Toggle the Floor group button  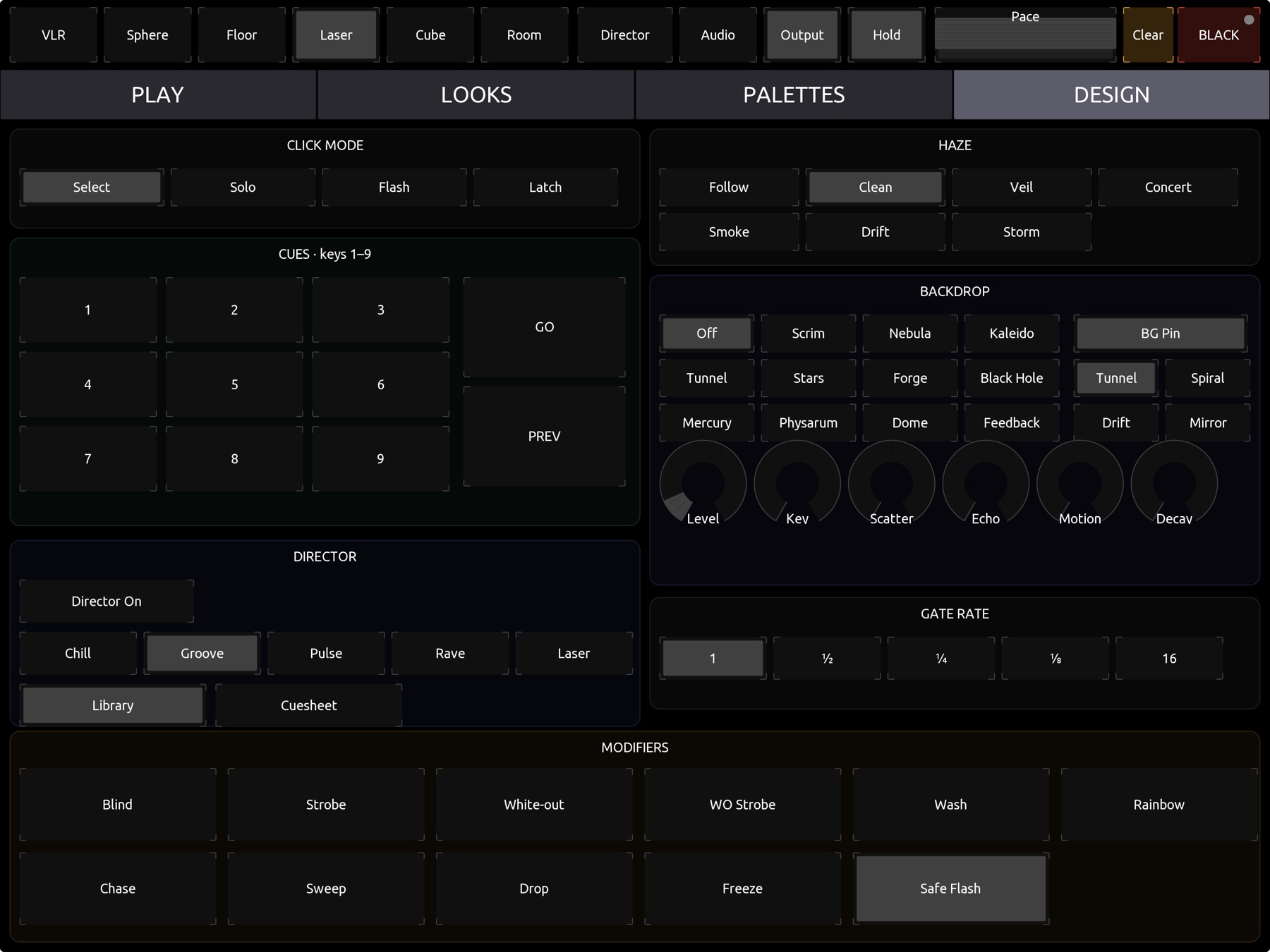point(241,35)
